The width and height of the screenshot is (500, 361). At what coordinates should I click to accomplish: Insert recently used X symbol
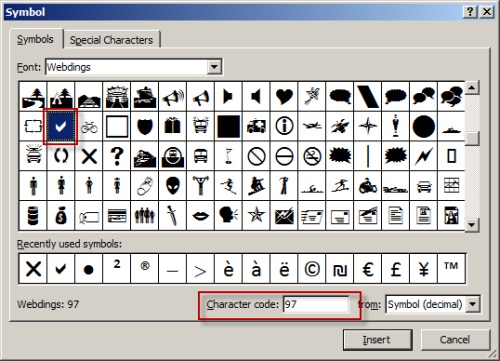coord(33,269)
